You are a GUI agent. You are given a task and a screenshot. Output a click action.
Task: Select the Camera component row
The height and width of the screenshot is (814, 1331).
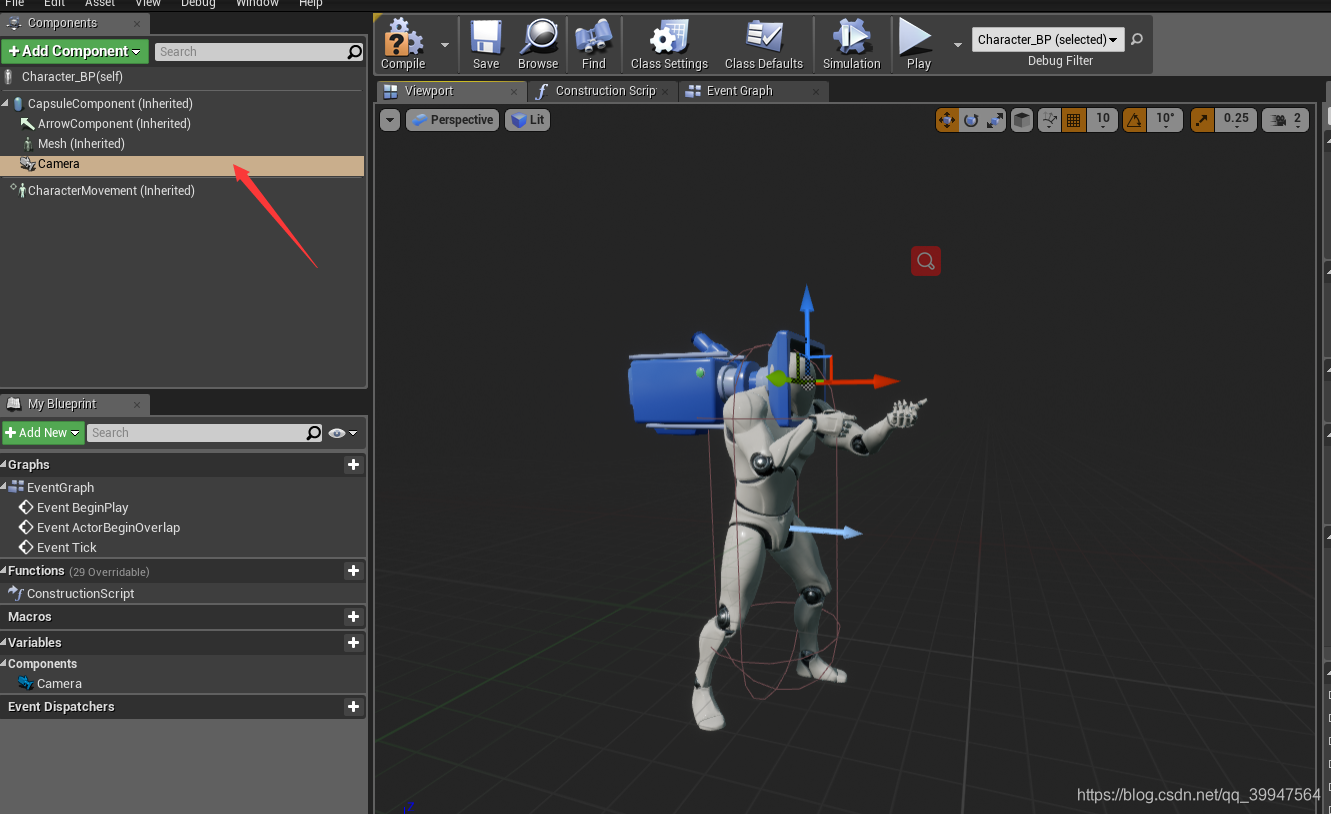pyautogui.click(x=182, y=164)
